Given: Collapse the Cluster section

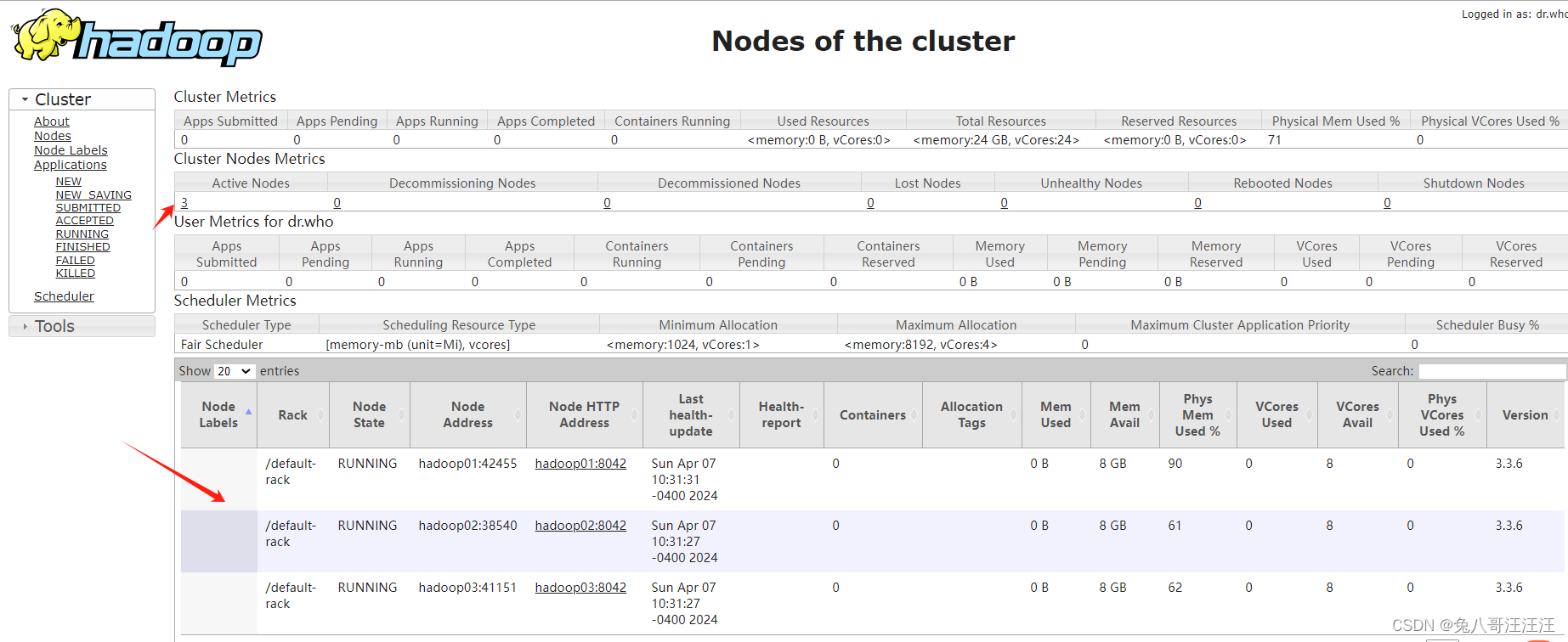Looking at the screenshot, I should click(x=82, y=99).
